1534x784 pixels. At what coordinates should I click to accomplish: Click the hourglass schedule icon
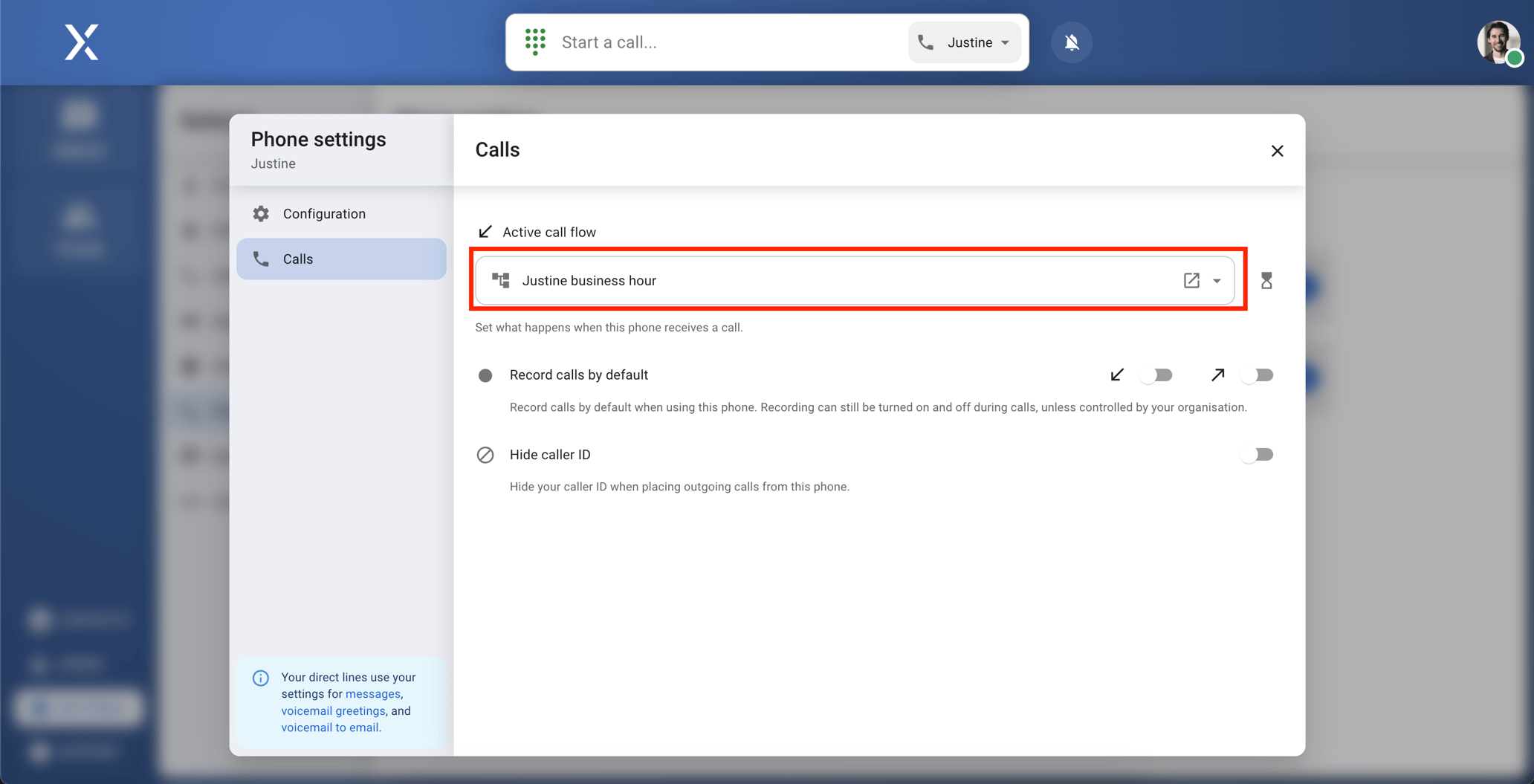click(1266, 281)
